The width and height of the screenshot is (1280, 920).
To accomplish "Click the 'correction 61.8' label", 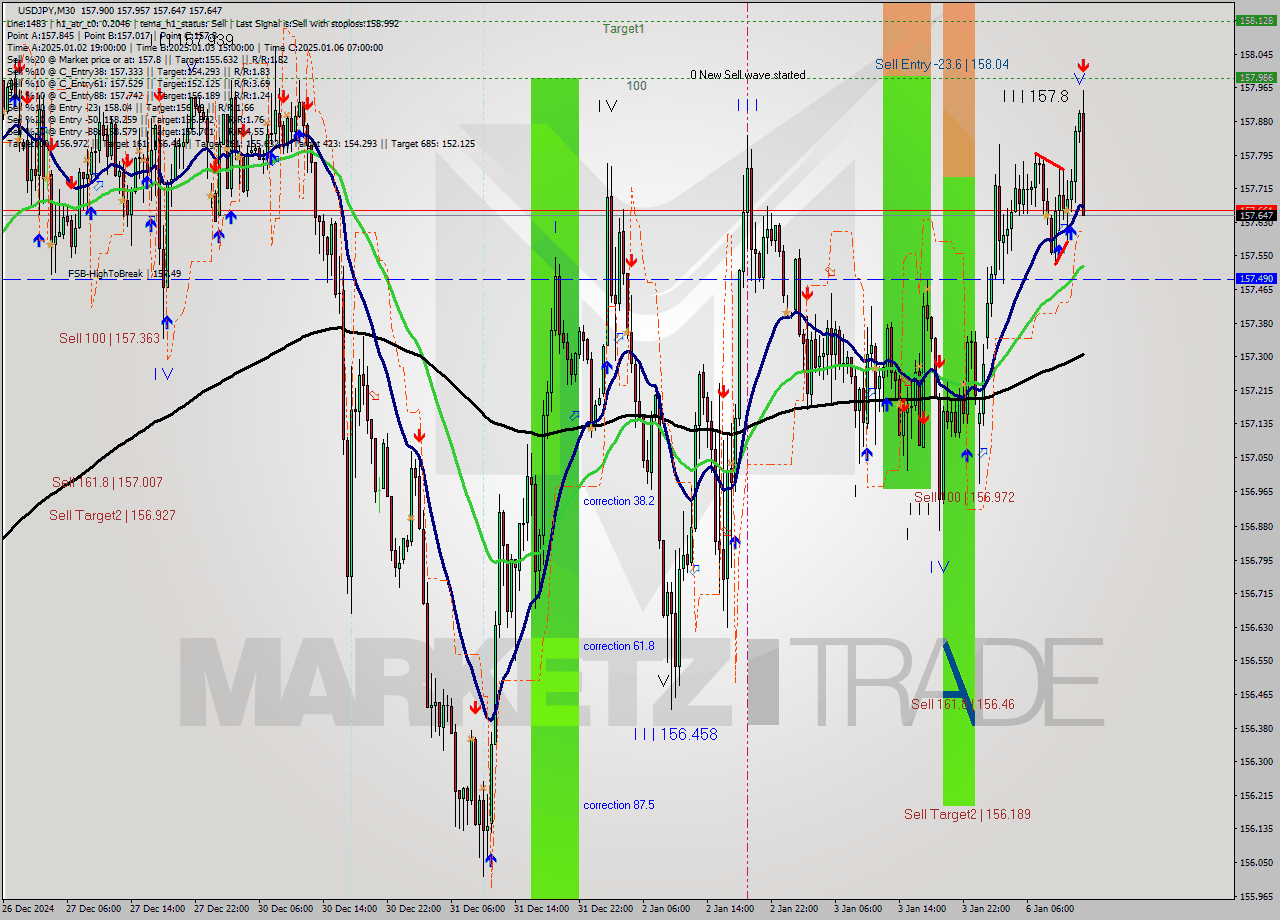I will tap(619, 646).
